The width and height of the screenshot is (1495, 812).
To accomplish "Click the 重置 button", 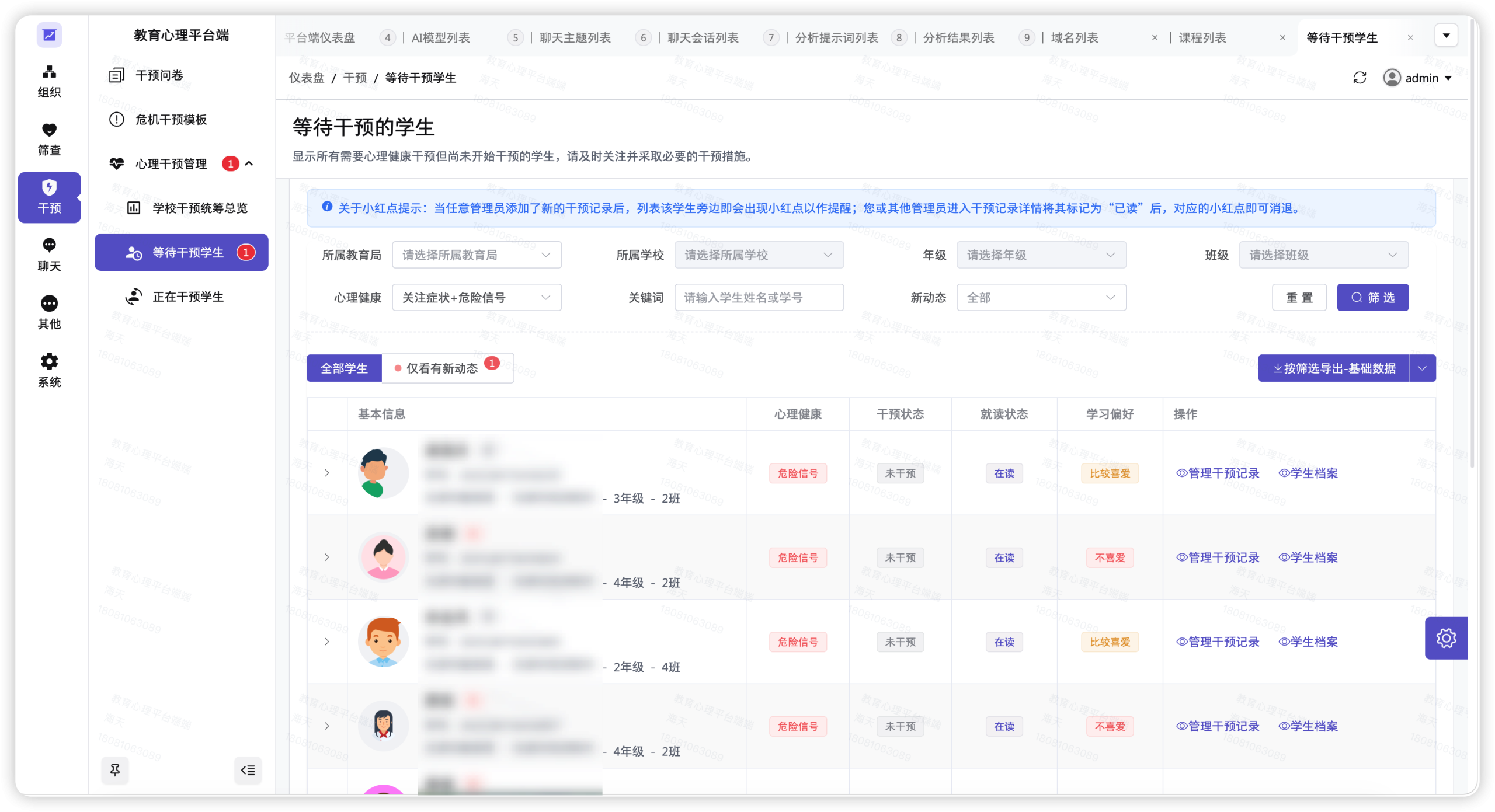I will (x=1299, y=297).
